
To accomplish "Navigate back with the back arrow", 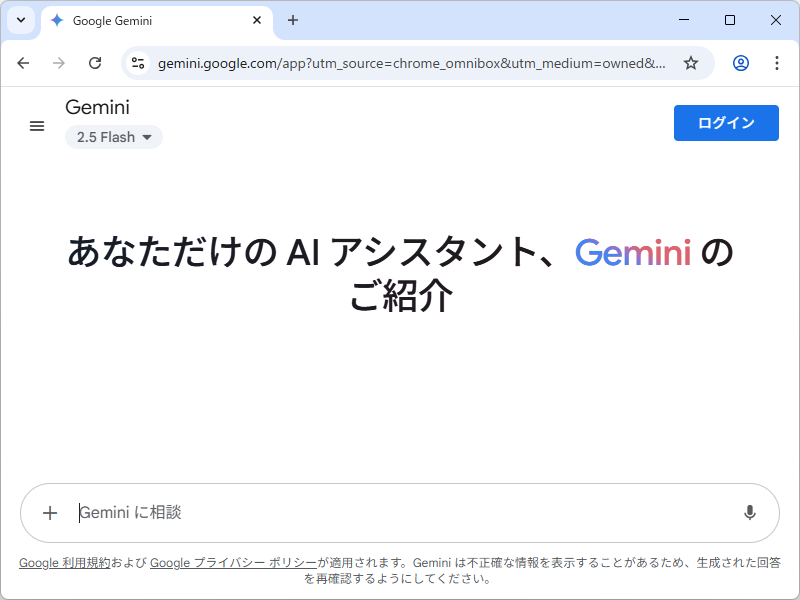I will click(x=23, y=62).
